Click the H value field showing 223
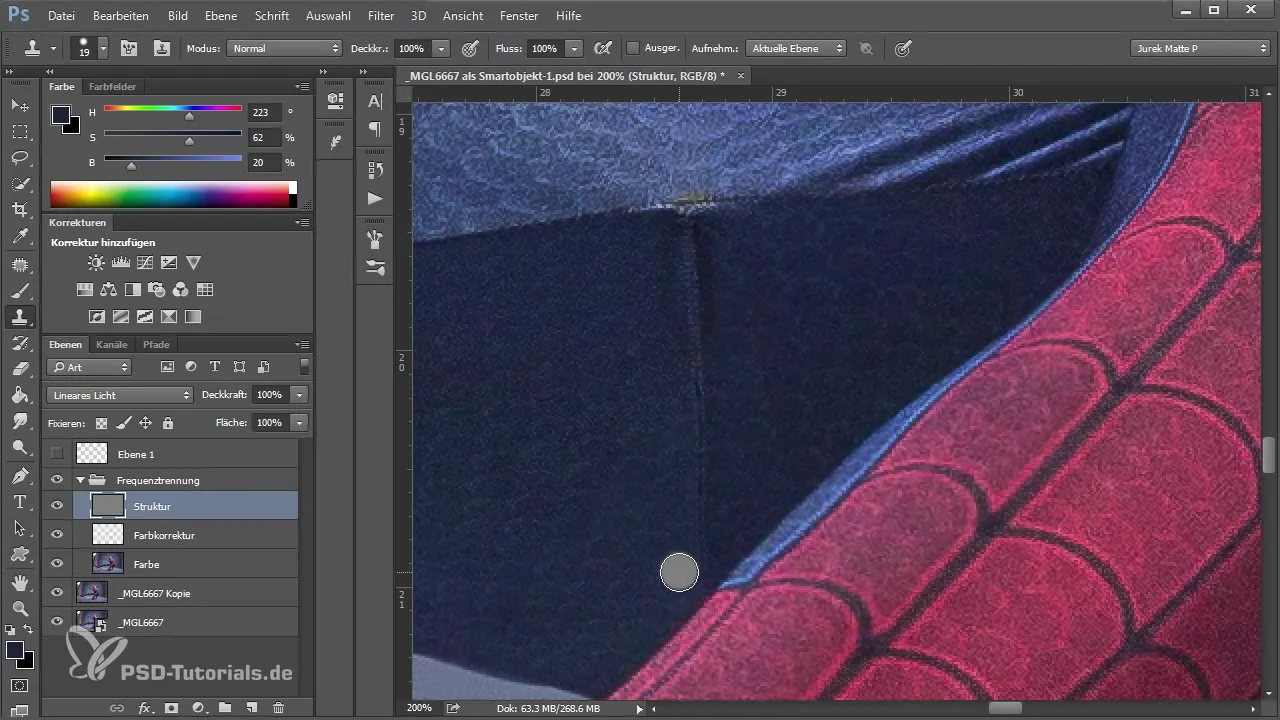This screenshot has width=1280, height=720. click(263, 113)
